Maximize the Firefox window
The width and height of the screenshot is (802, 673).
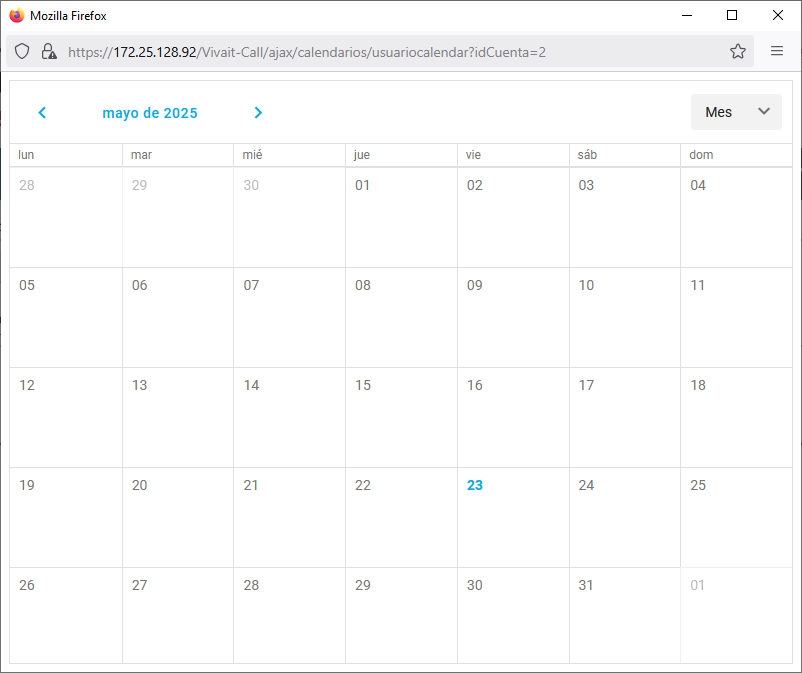click(x=732, y=15)
